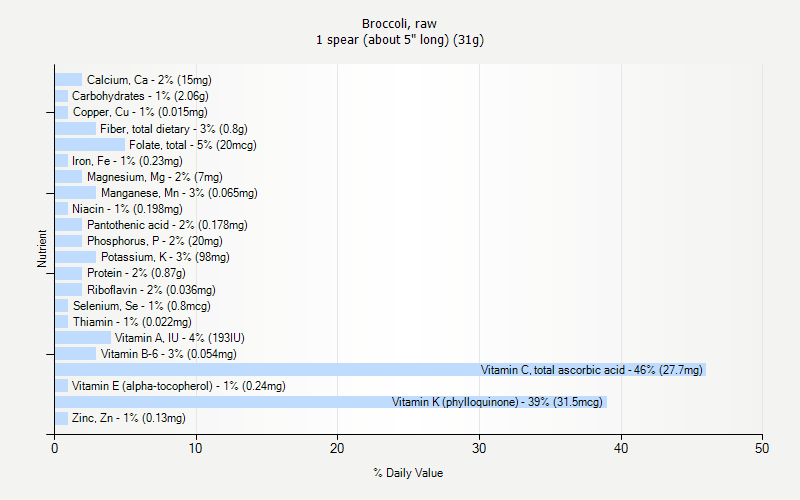The height and width of the screenshot is (500, 800).
Task: Click the Pantothenic acid label
Action: coord(167,225)
